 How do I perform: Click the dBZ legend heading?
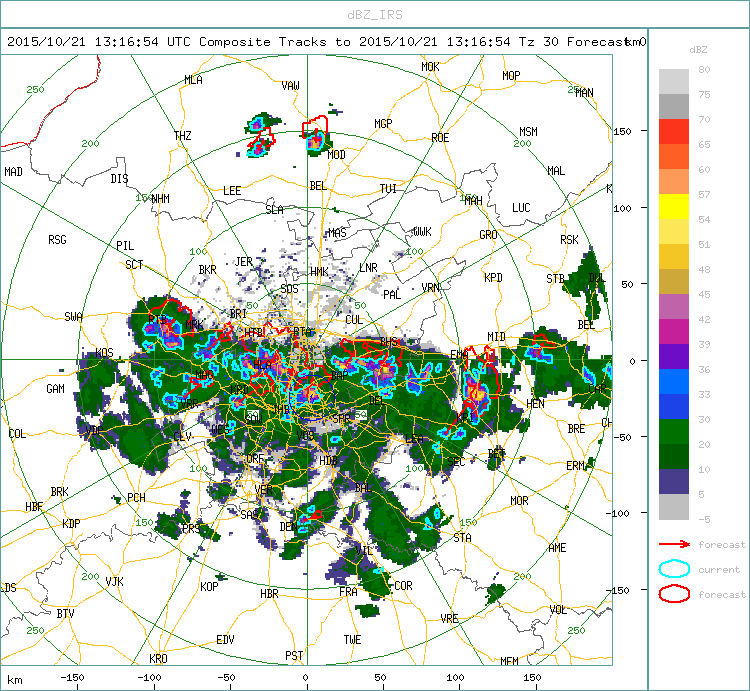point(698,49)
